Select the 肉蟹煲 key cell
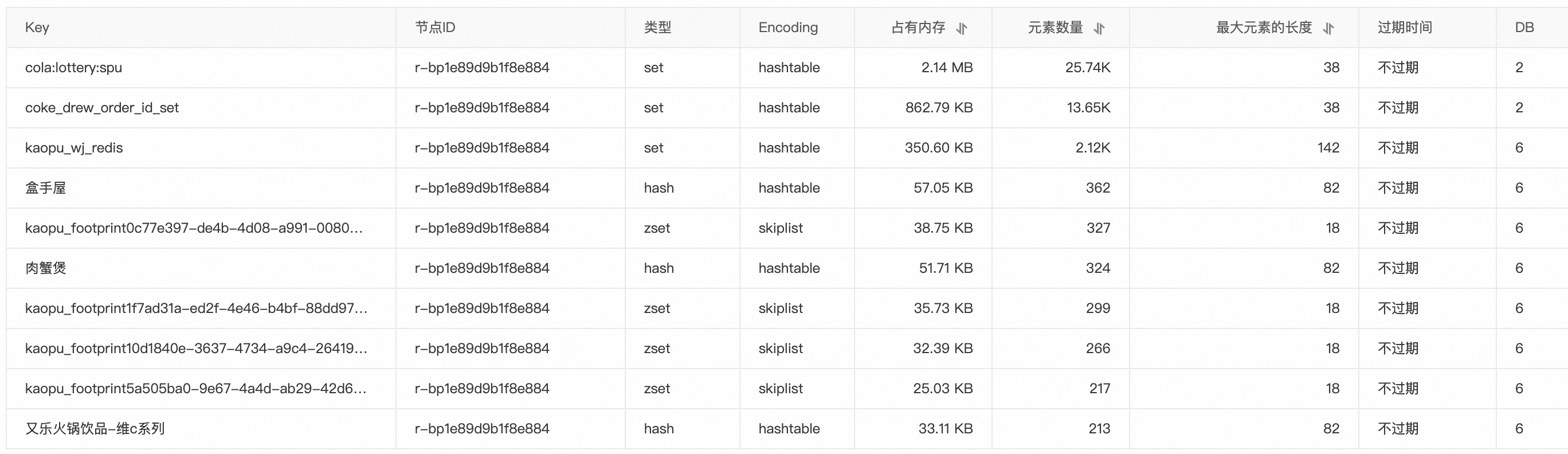The image size is (1568, 454). pos(46,268)
